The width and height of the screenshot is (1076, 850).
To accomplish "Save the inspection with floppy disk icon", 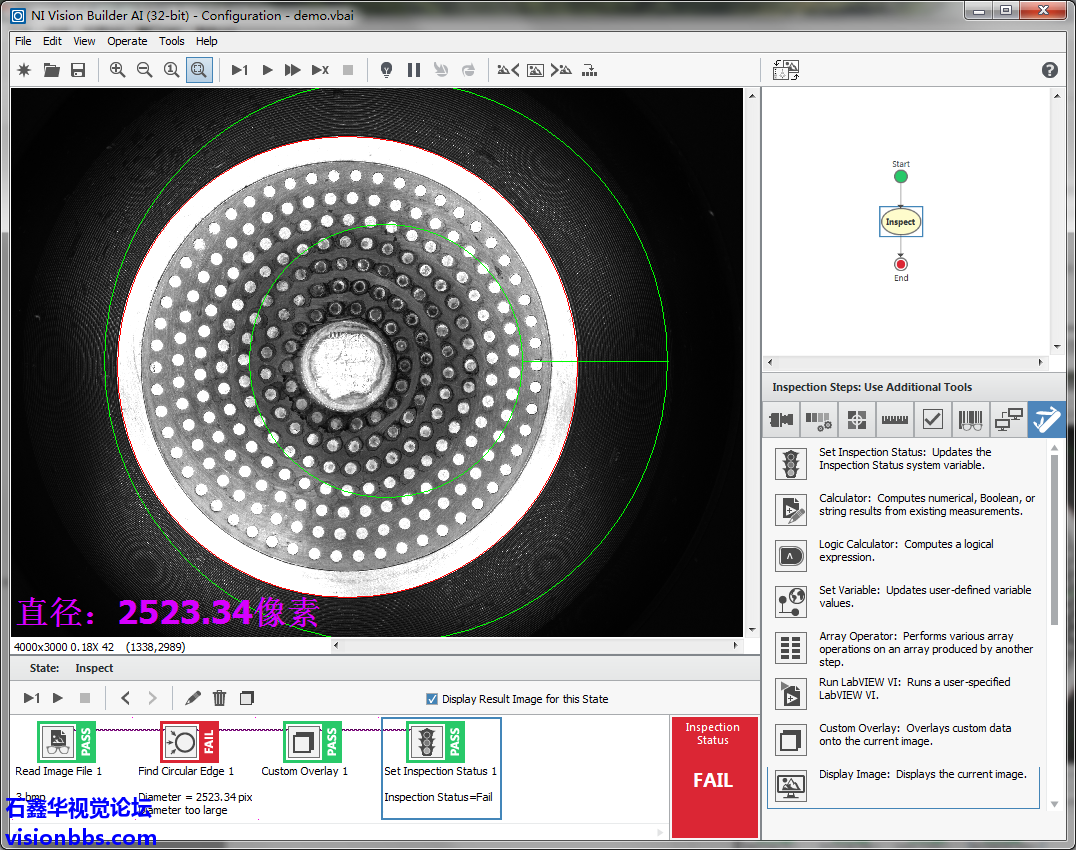I will pos(78,70).
